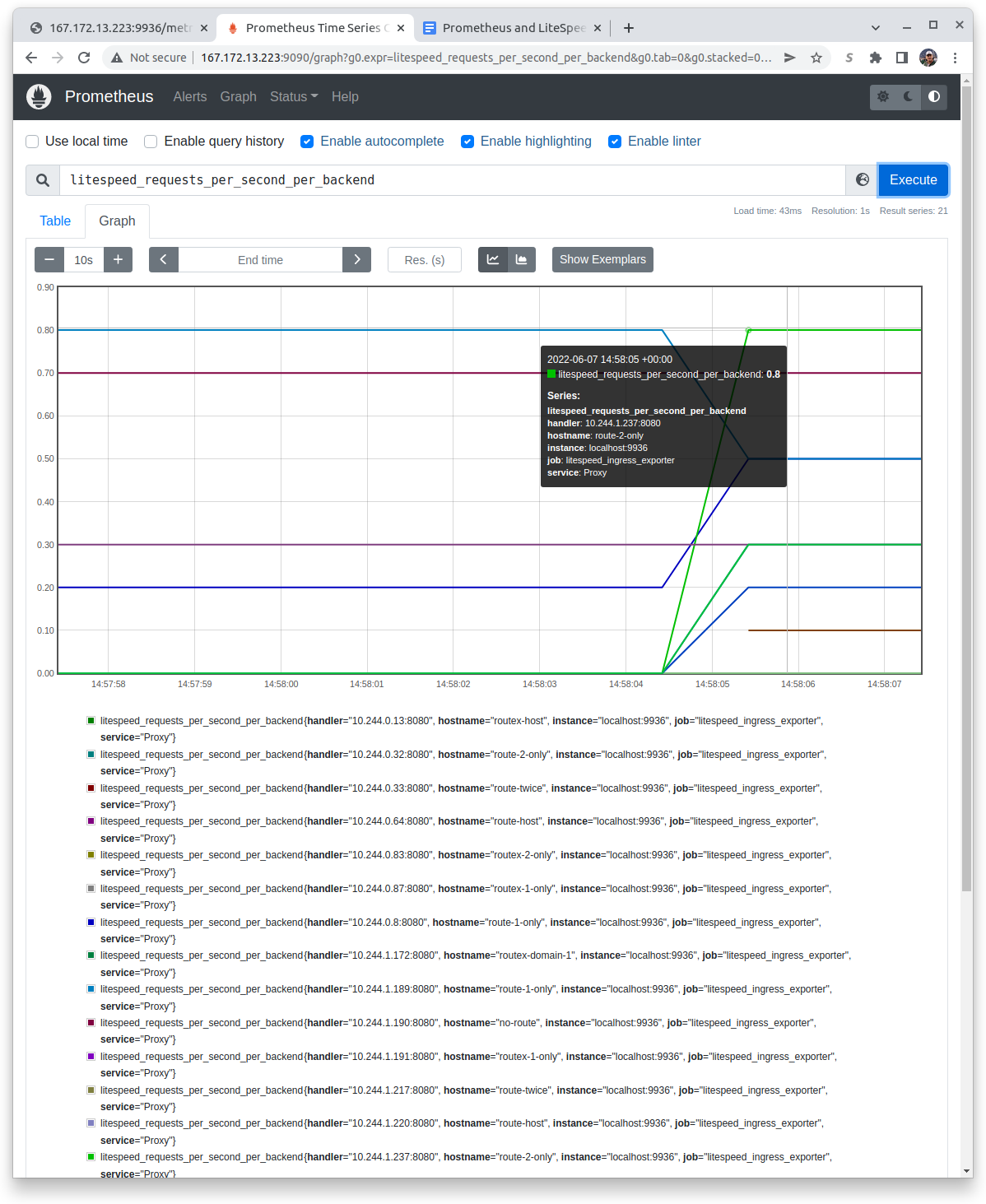
Task: Open the Alerts page
Action: 190,96
